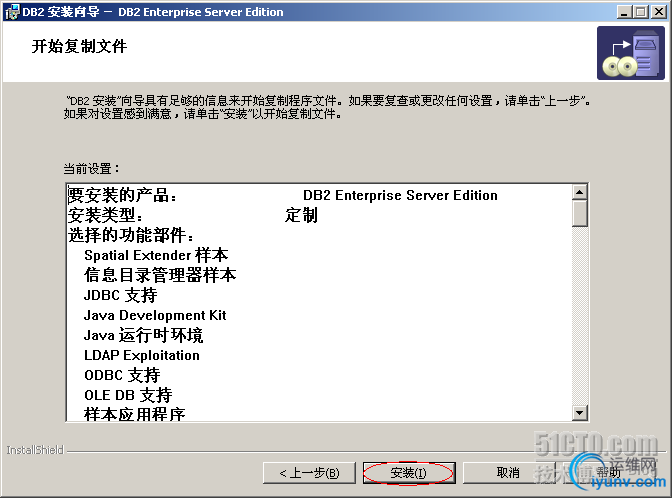
Task: Go back with 上一步(B) button
Action: pos(309,473)
